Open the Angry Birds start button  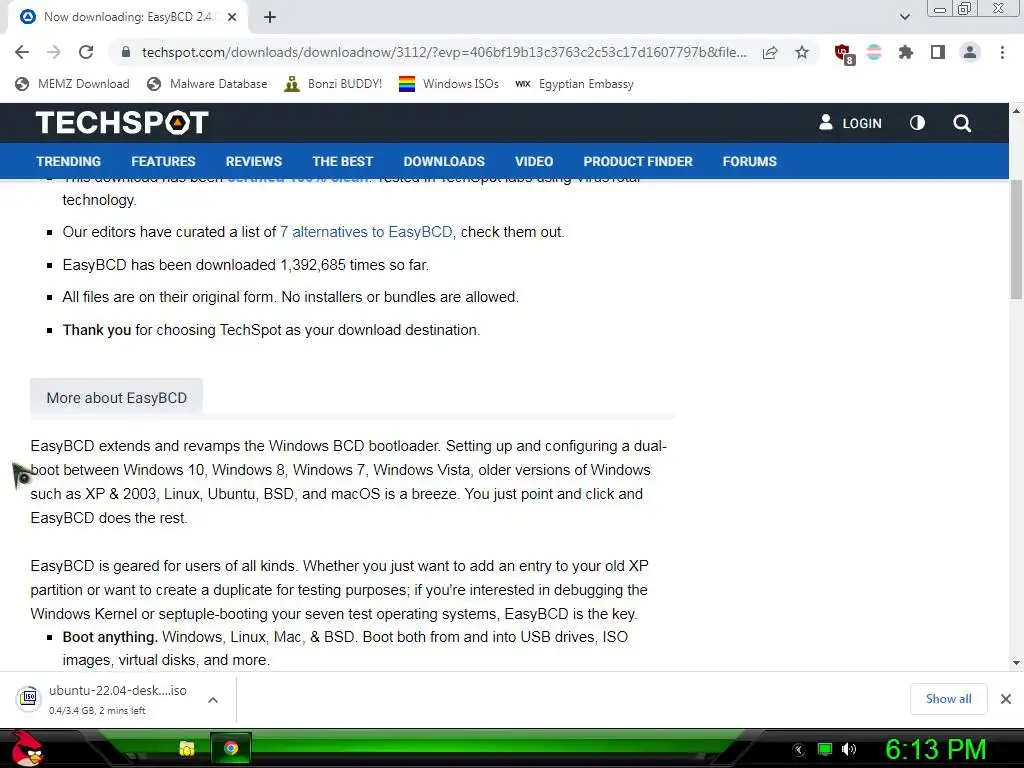pyautogui.click(x=26, y=748)
